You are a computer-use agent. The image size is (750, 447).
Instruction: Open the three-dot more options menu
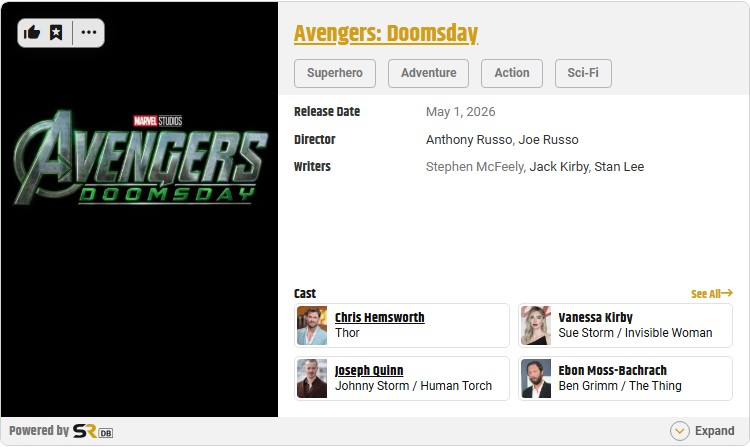pyautogui.click(x=88, y=33)
